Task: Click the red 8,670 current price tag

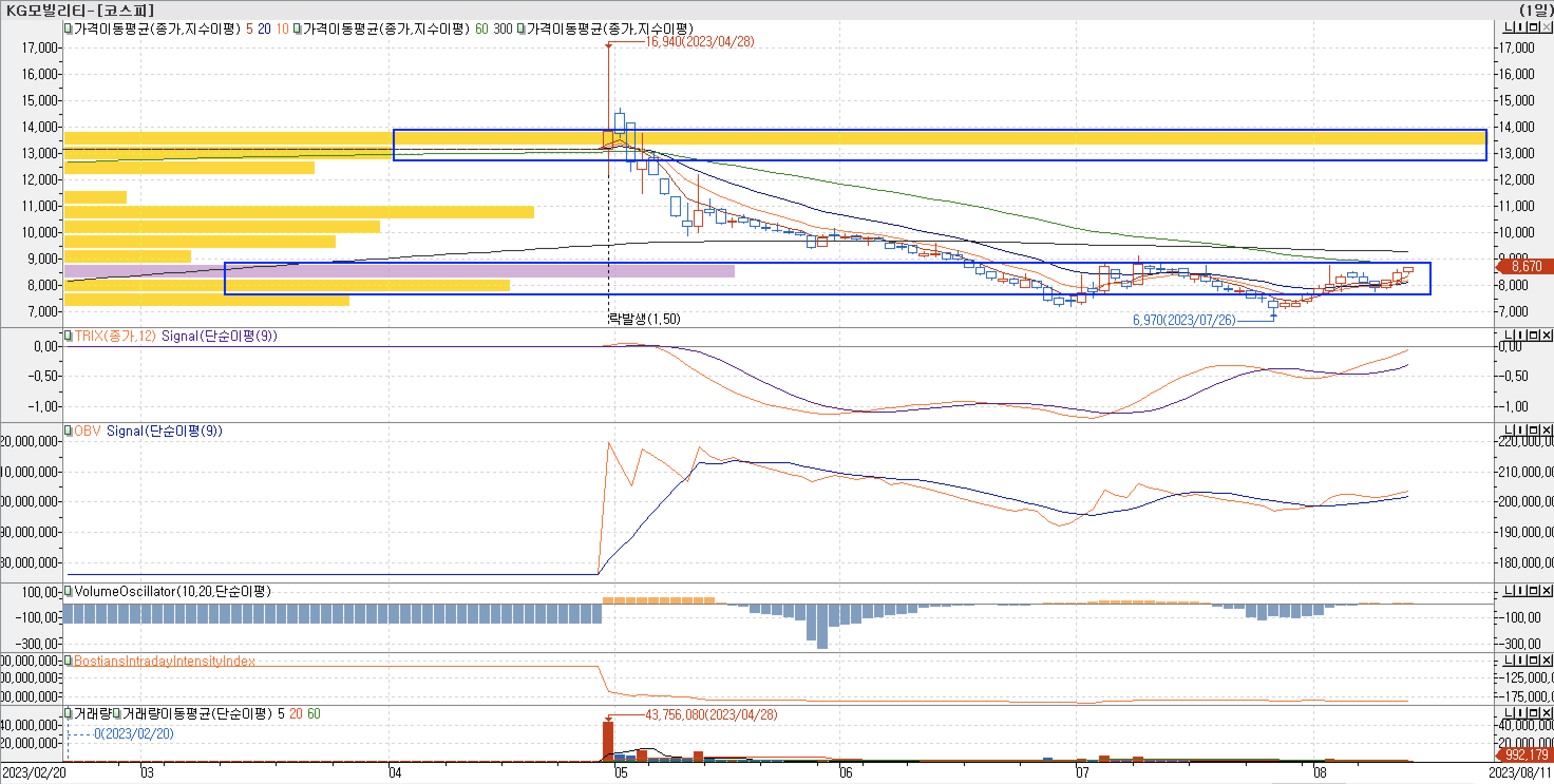Action: click(1526, 266)
